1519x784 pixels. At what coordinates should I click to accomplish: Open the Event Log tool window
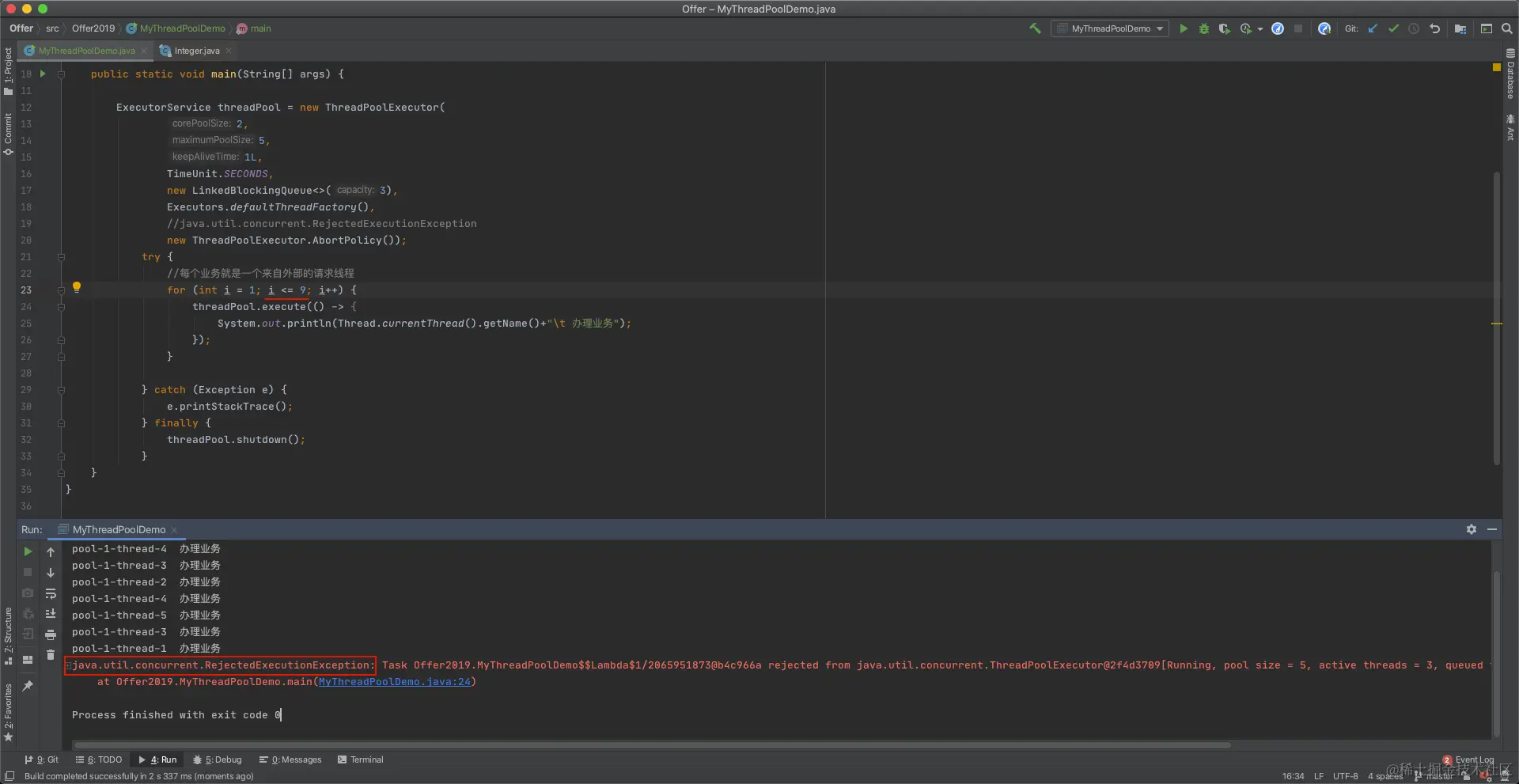tap(1468, 759)
